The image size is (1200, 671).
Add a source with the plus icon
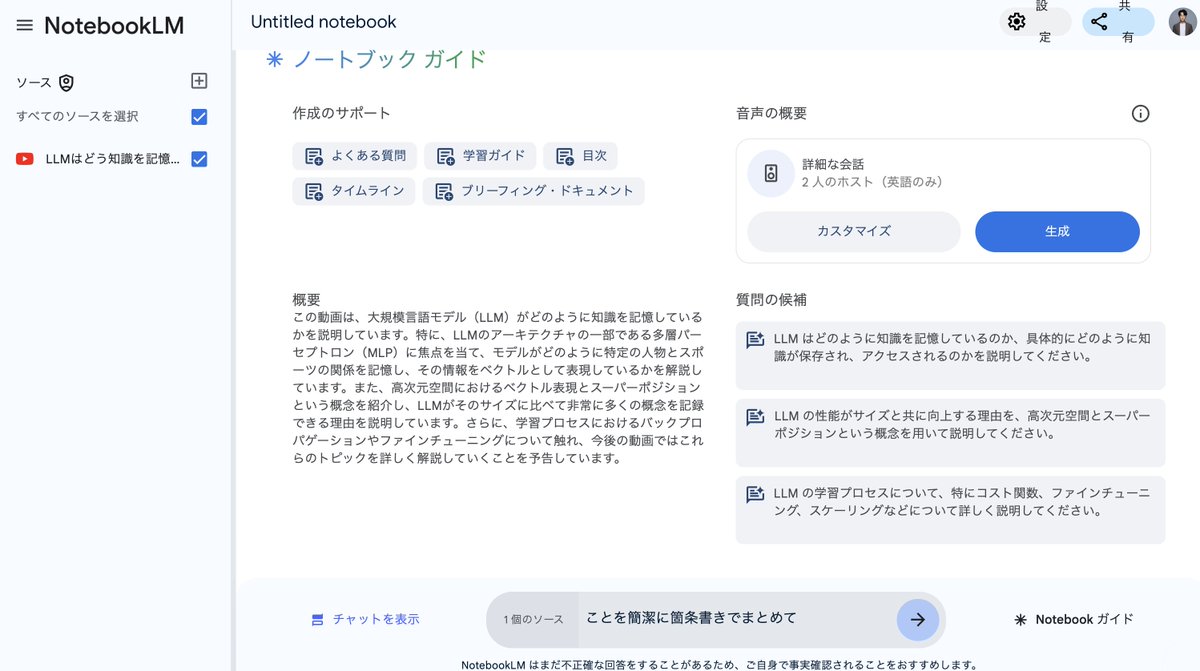point(199,81)
